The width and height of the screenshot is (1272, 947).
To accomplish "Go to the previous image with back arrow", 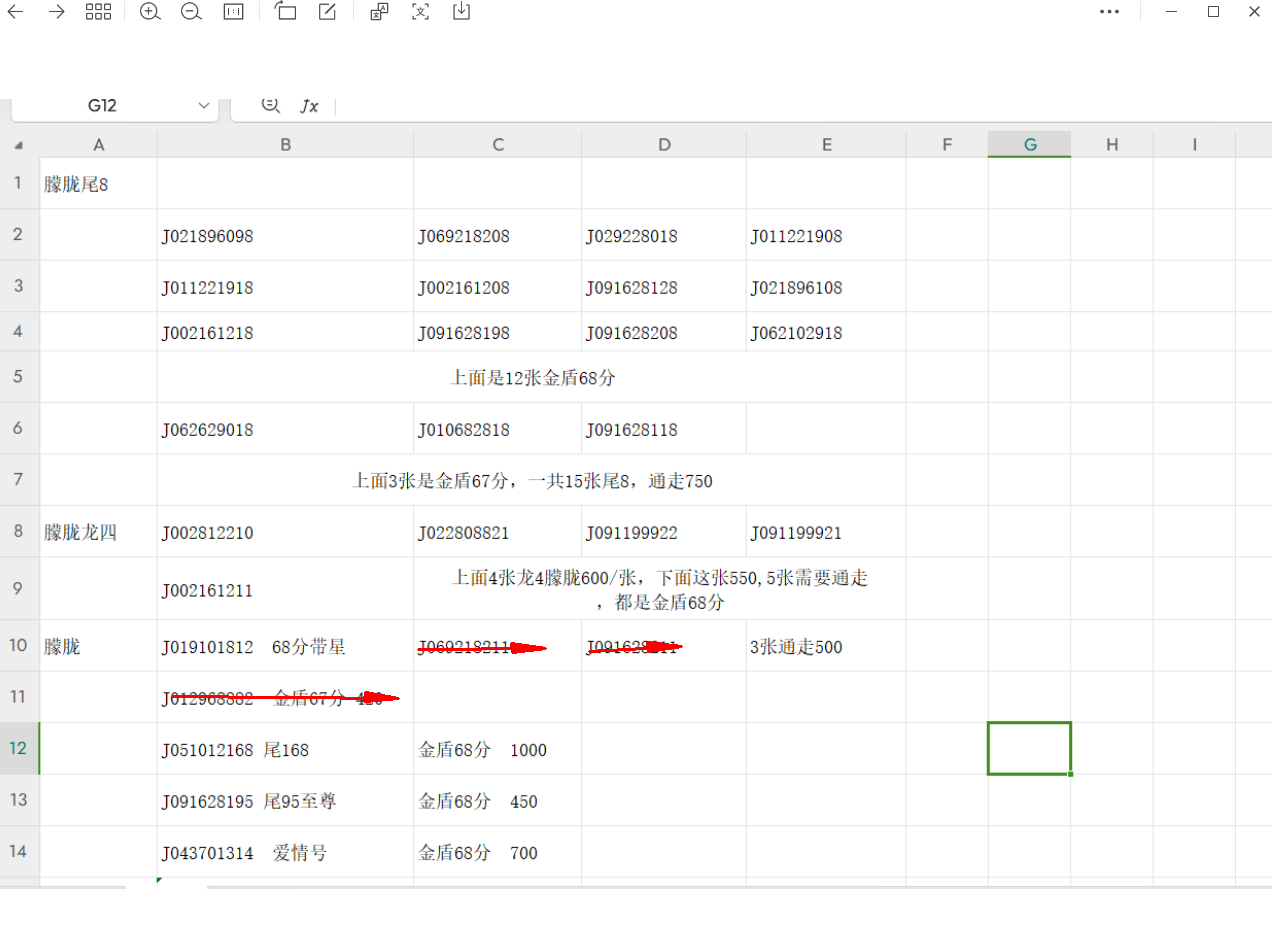I will (16, 12).
